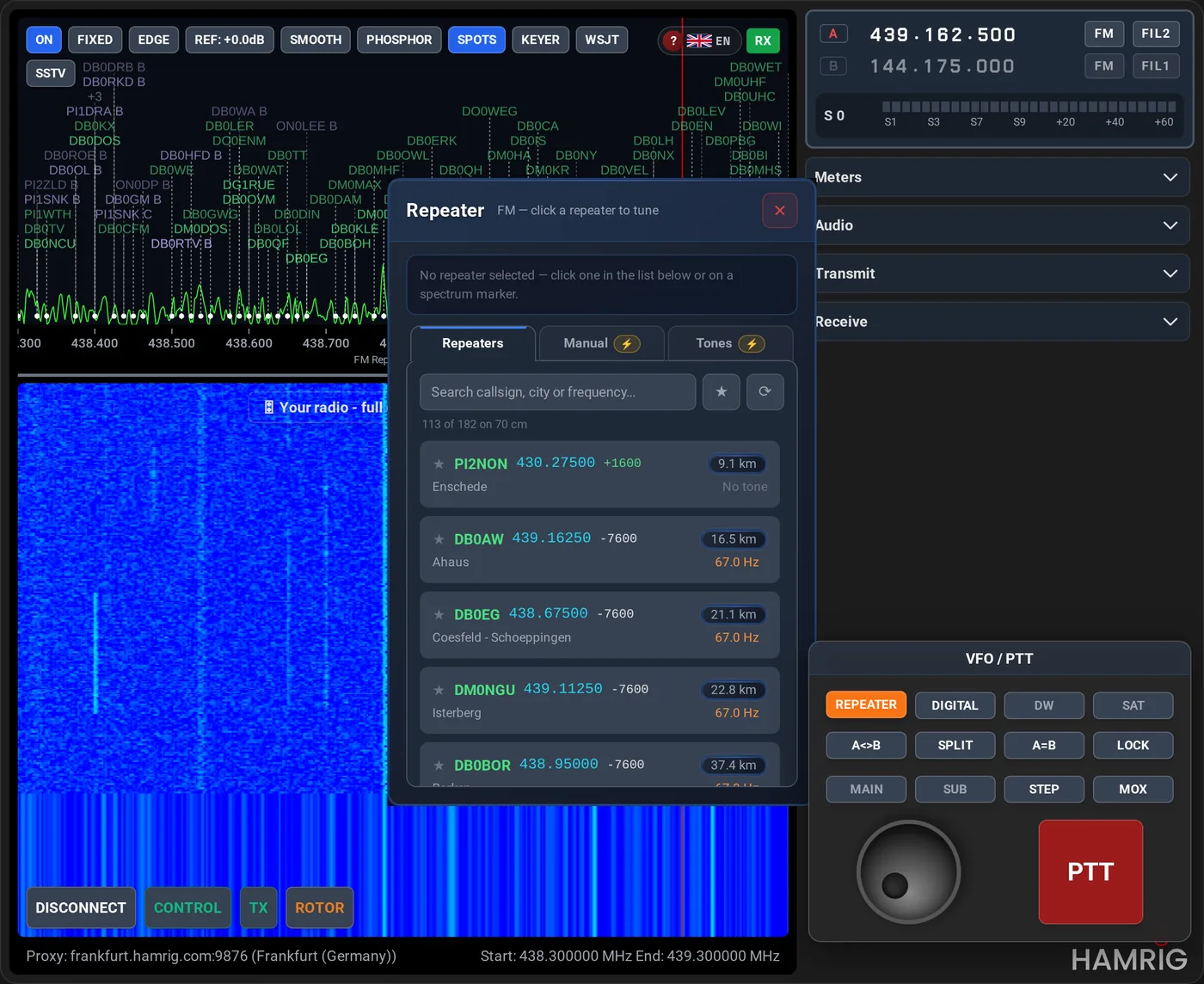Star the DM0NGU repeater entry
This screenshot has width=1204, height=984.
coord(439,690)
